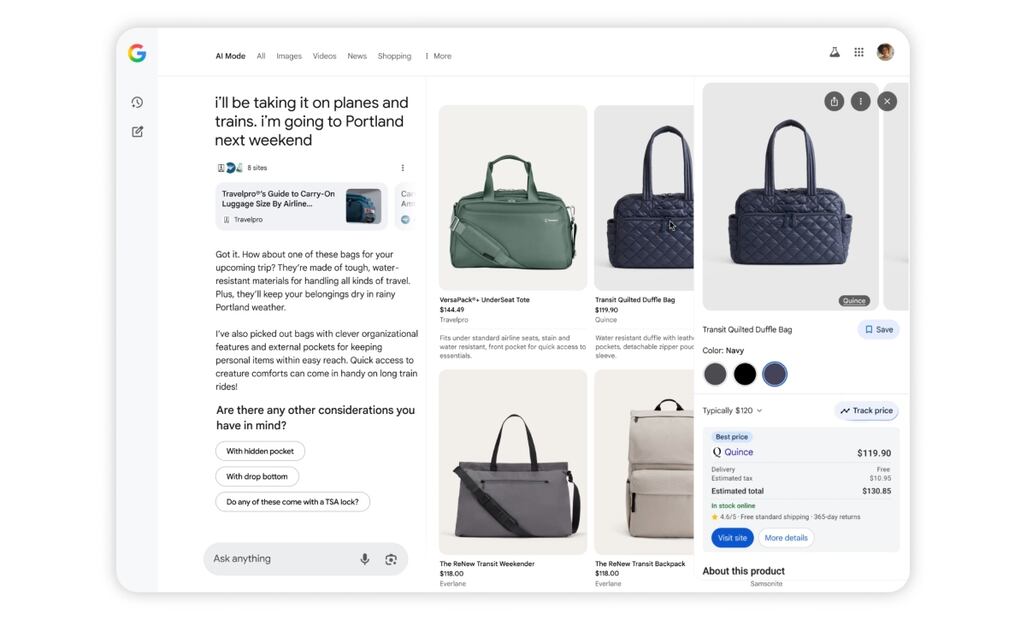Click the Track price button
This screenshot has width=1026, height=620.
(x=866, y=411)
